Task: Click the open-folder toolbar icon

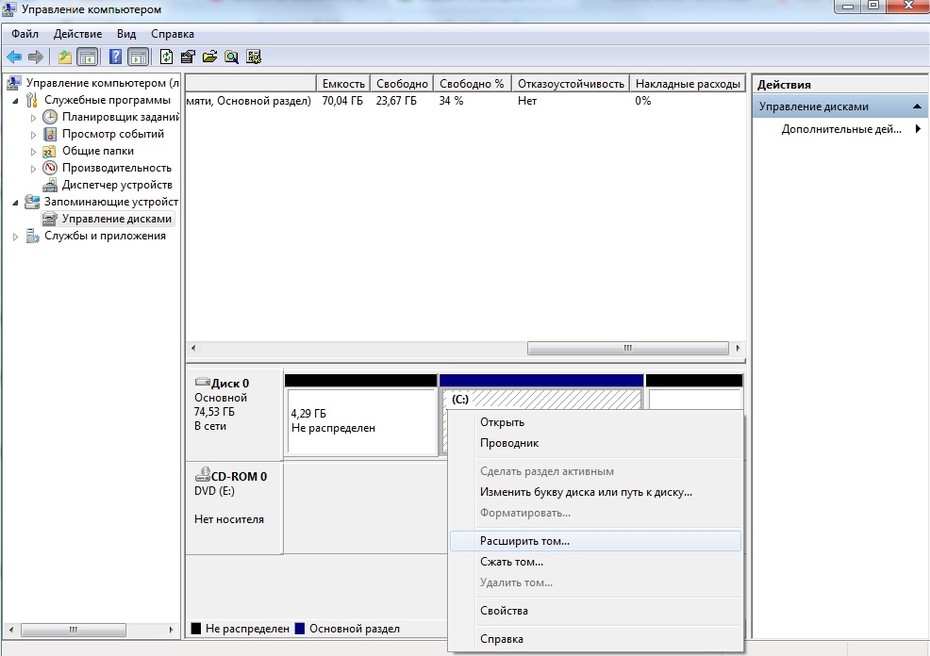Action: 209,57
